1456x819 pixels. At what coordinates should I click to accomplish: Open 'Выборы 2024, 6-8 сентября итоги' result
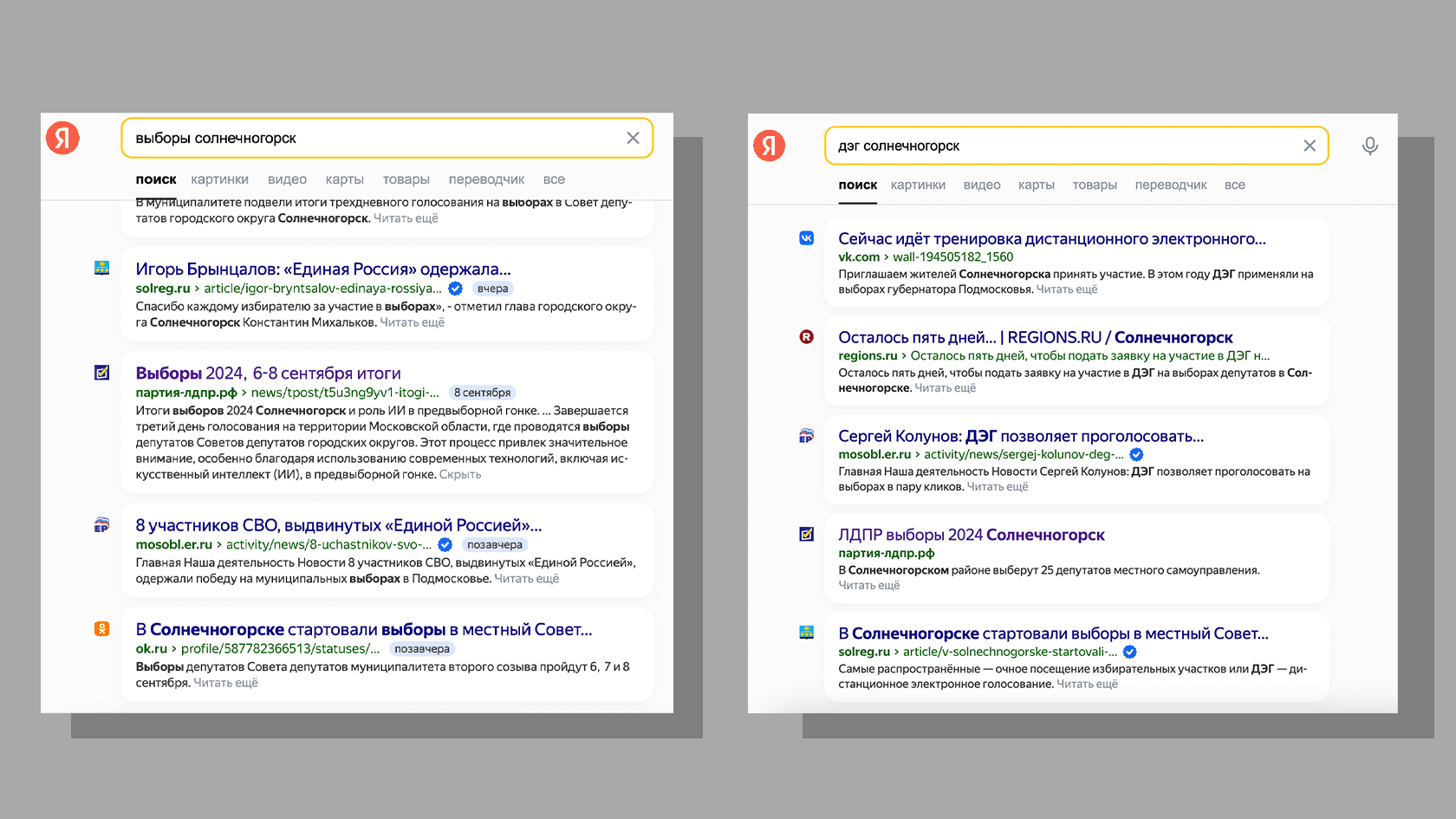[268, 374]
